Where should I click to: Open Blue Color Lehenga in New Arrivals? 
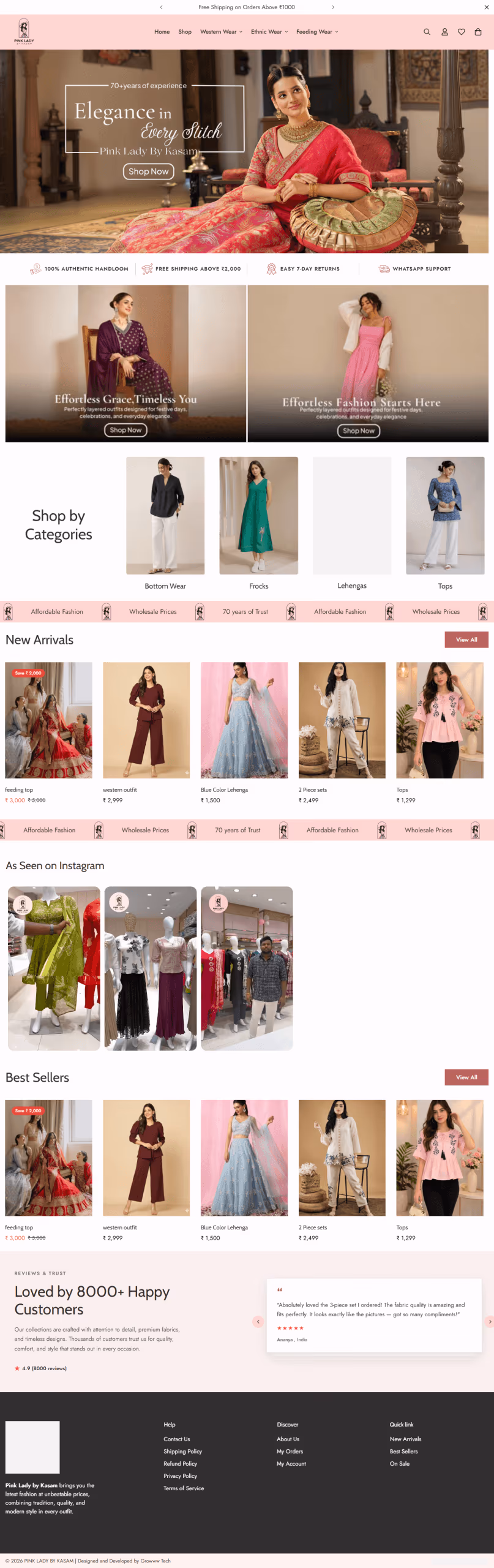244,720
